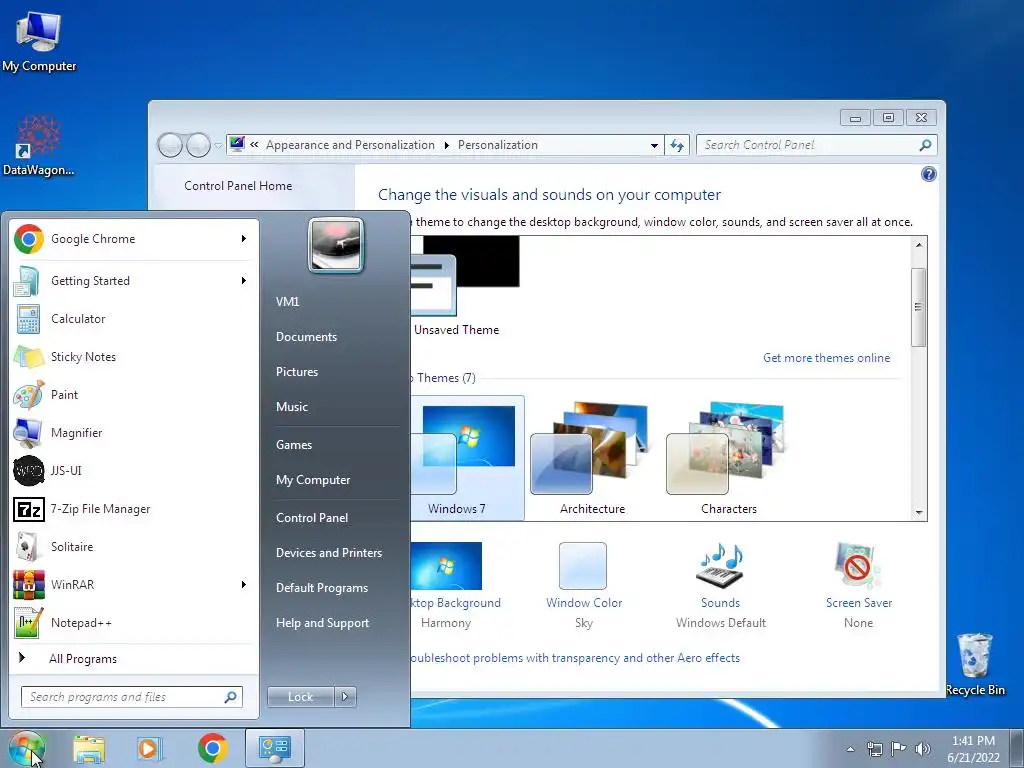Open Windows Explorer from taskbar
1024x768 pixels.
click(89, 749)
